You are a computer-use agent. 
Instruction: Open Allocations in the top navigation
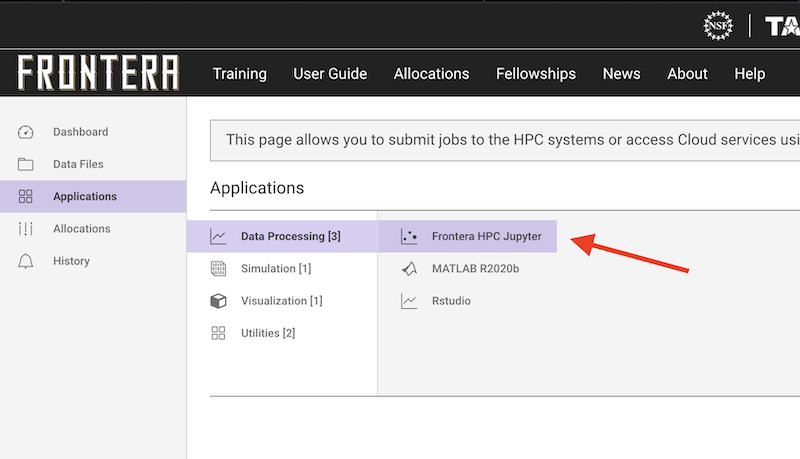(x=432, y=74)
